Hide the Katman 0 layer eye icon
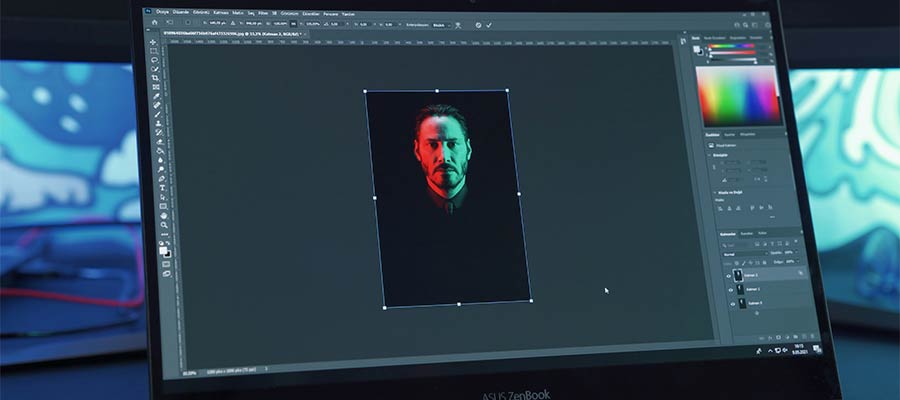The width and height of the screenshot is (900, 400). point(732,304)
